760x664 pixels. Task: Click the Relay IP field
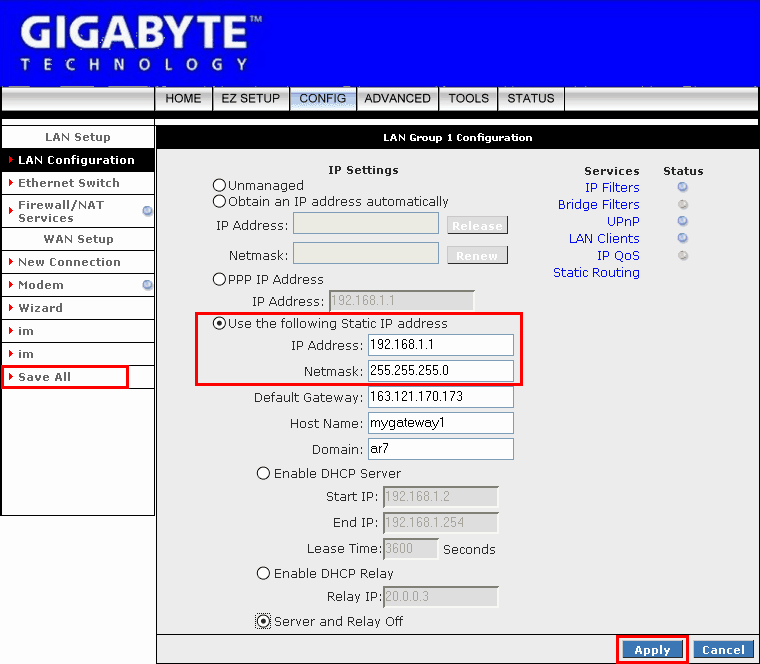pos(441,597)
